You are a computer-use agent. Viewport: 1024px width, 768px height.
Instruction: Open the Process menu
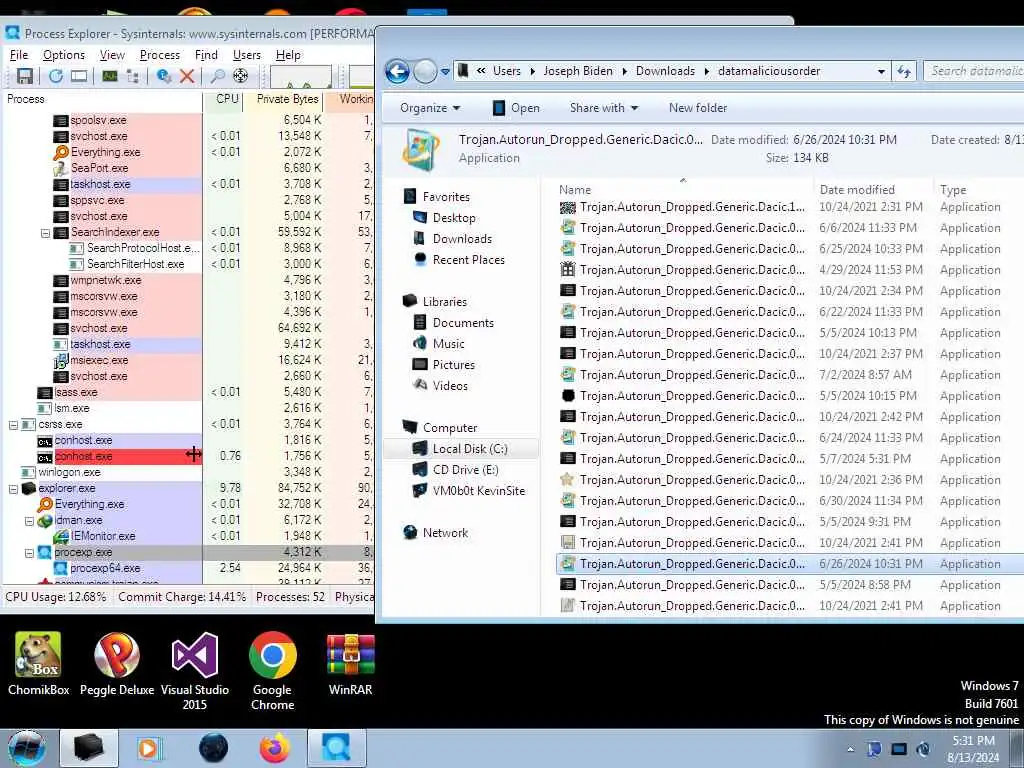point(159,55)
